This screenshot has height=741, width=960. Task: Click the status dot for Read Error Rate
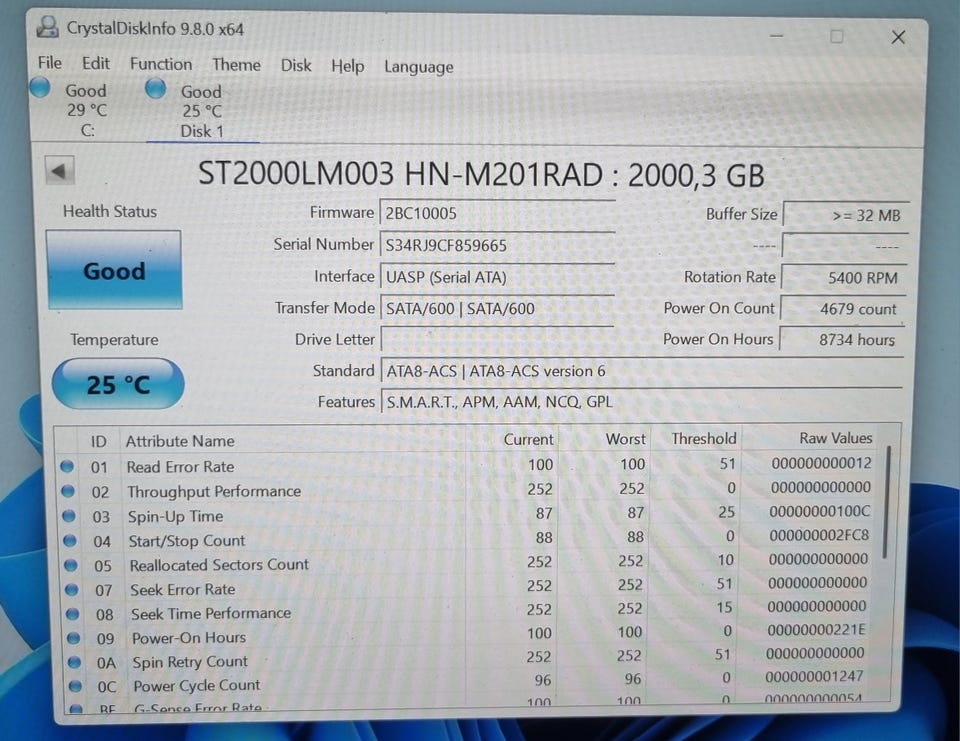click(67, 467)
